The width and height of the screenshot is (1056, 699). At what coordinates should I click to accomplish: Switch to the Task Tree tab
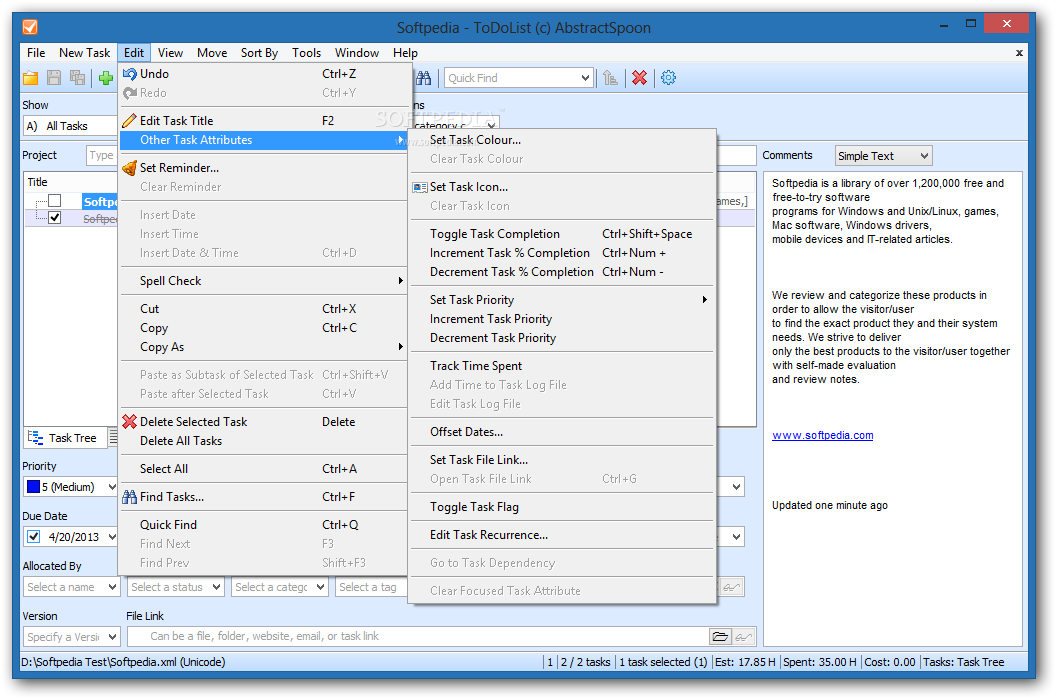65,438
